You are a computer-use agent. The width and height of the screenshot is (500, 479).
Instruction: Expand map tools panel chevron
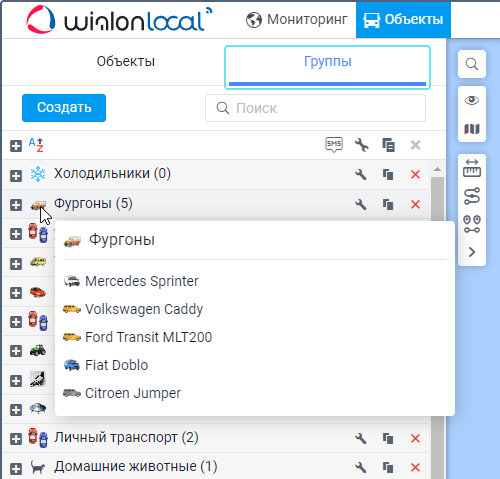(472, 252)
